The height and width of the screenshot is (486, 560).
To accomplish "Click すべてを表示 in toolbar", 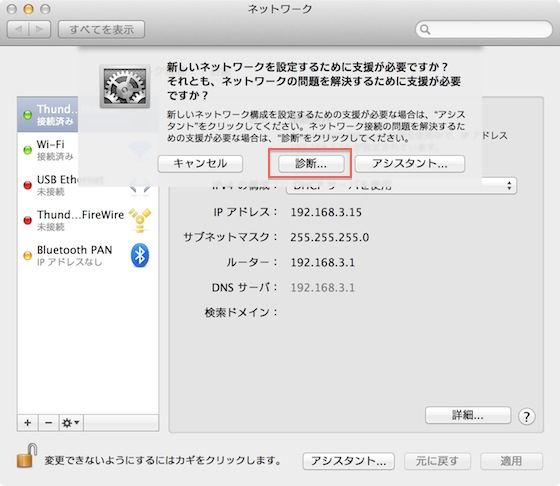I will pyautogui.click(x=101, y=29).
